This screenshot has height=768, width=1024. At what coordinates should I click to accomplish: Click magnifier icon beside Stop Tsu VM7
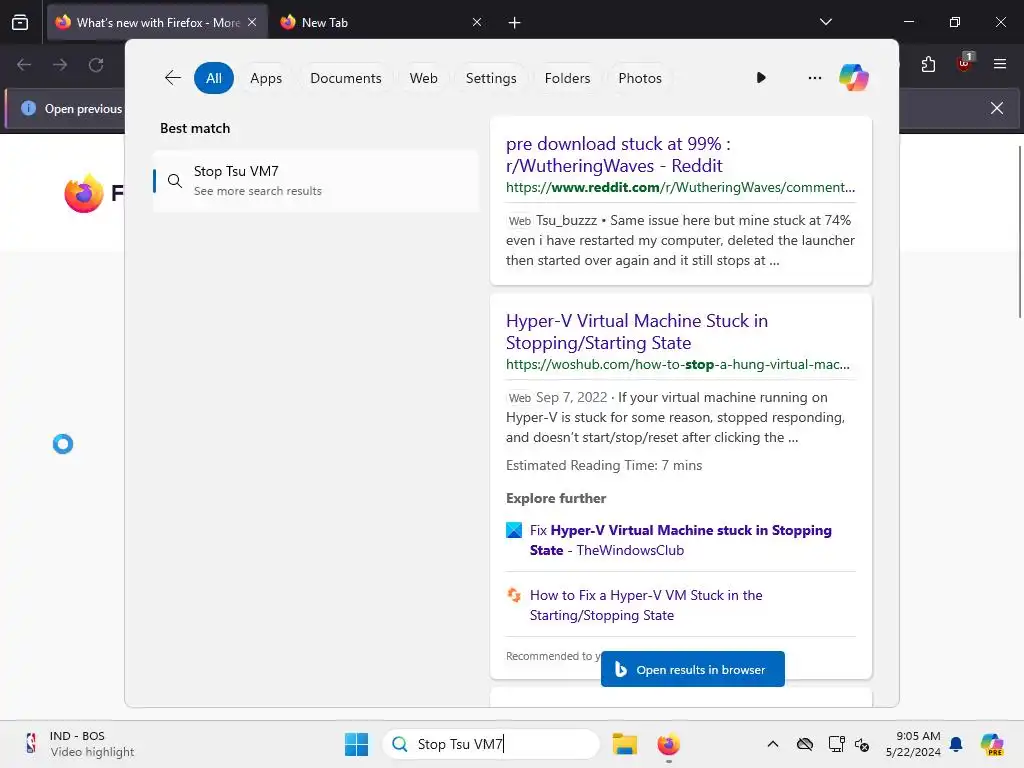point(174,181)
